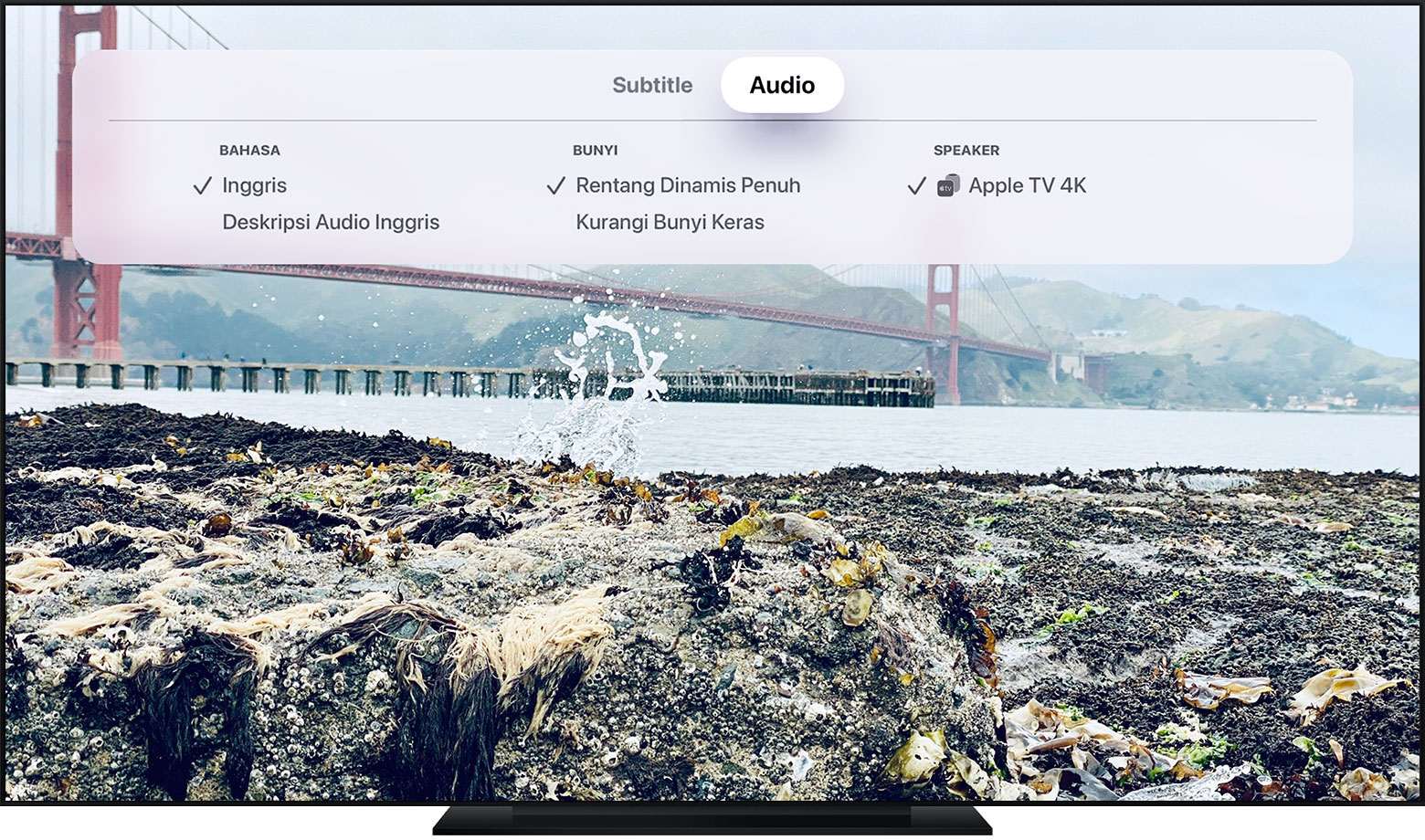Click the BAHASA section header

click(249, 150)
